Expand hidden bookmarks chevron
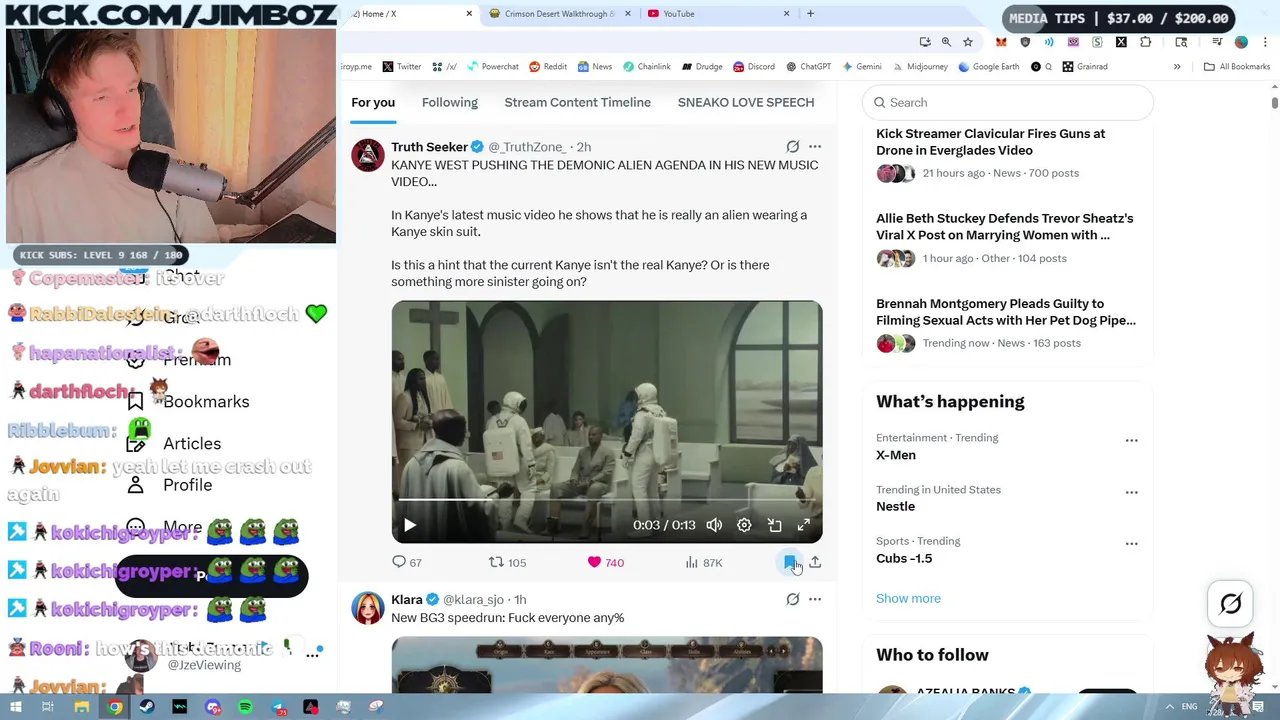The image size is (1280, 720). (1177, 67)
